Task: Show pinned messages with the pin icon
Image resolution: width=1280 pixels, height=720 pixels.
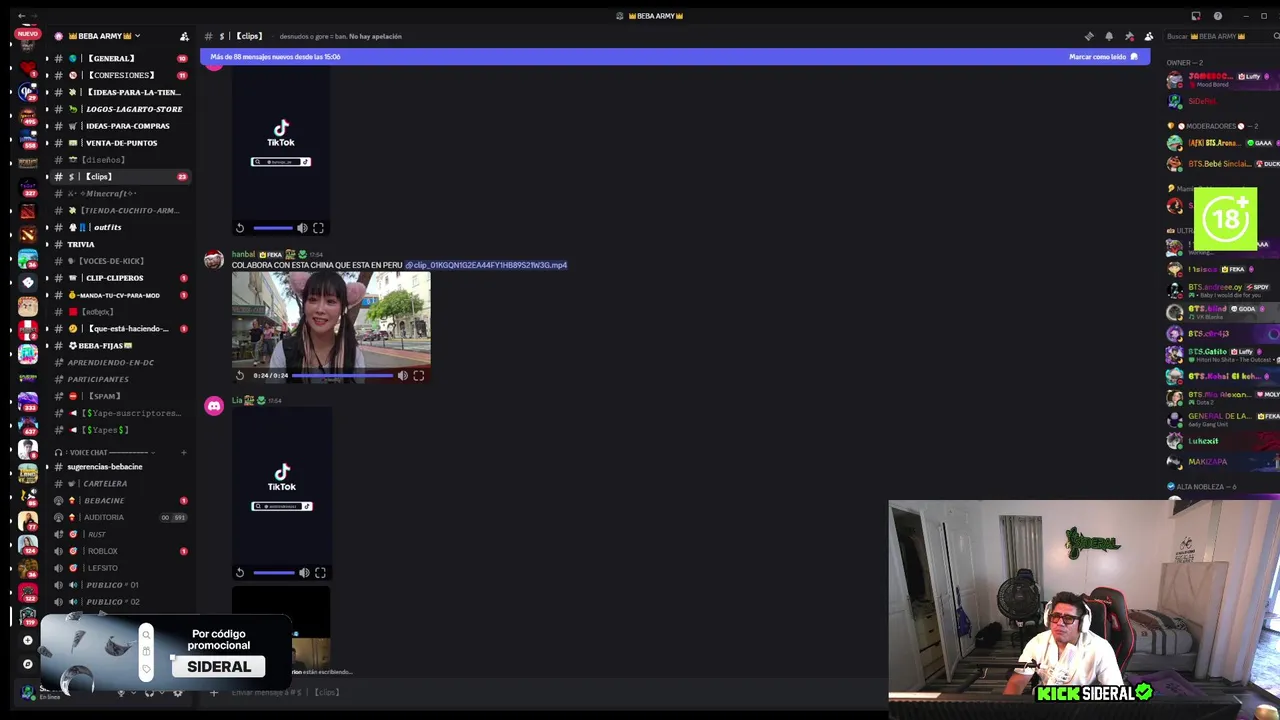Action: tap(1129, 36)
